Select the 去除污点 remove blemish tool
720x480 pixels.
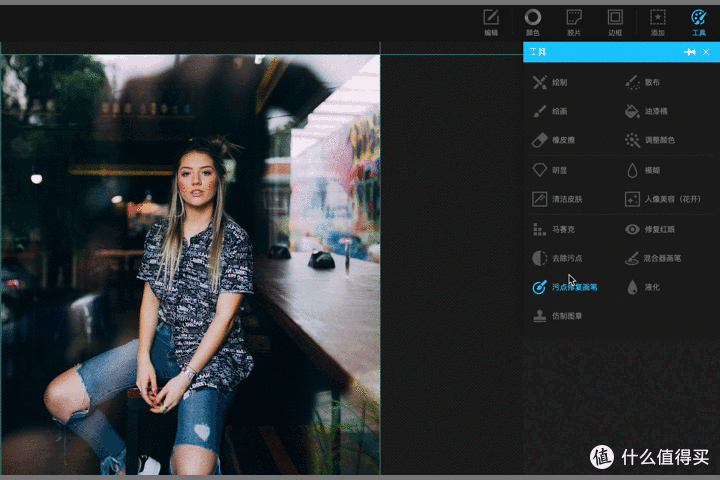(557, 258)
